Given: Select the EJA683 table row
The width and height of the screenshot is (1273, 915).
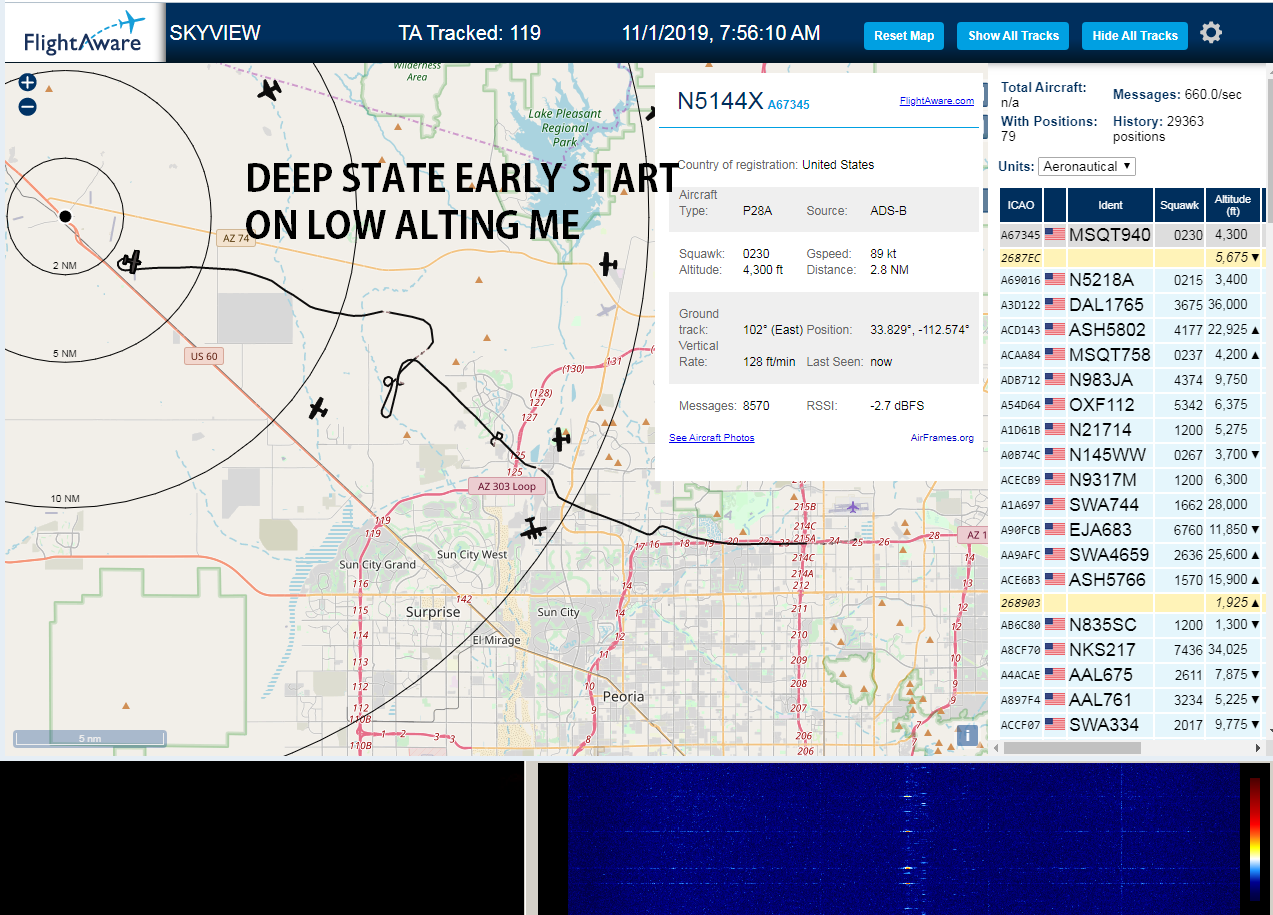Looking at the screenshot, I should coord(1131,530).
